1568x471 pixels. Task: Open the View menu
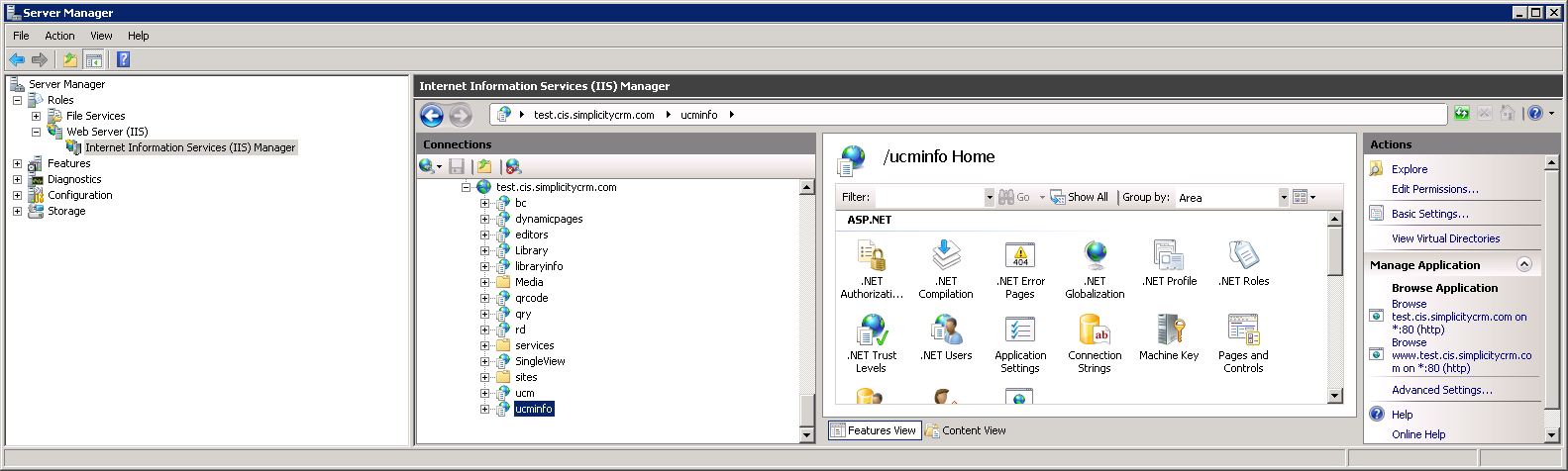click(x=101, y=36)
